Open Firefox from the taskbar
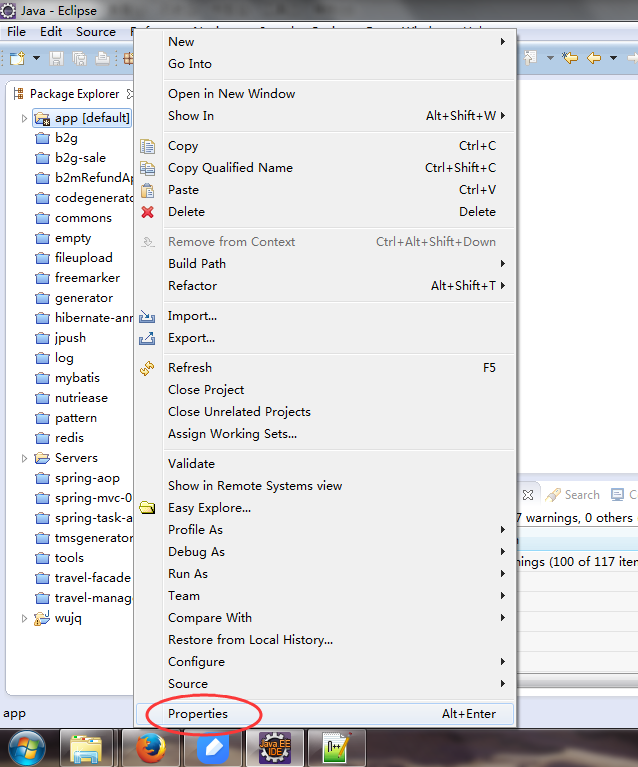The height and width of the screenshot is (767, 638). coord(151,748)
